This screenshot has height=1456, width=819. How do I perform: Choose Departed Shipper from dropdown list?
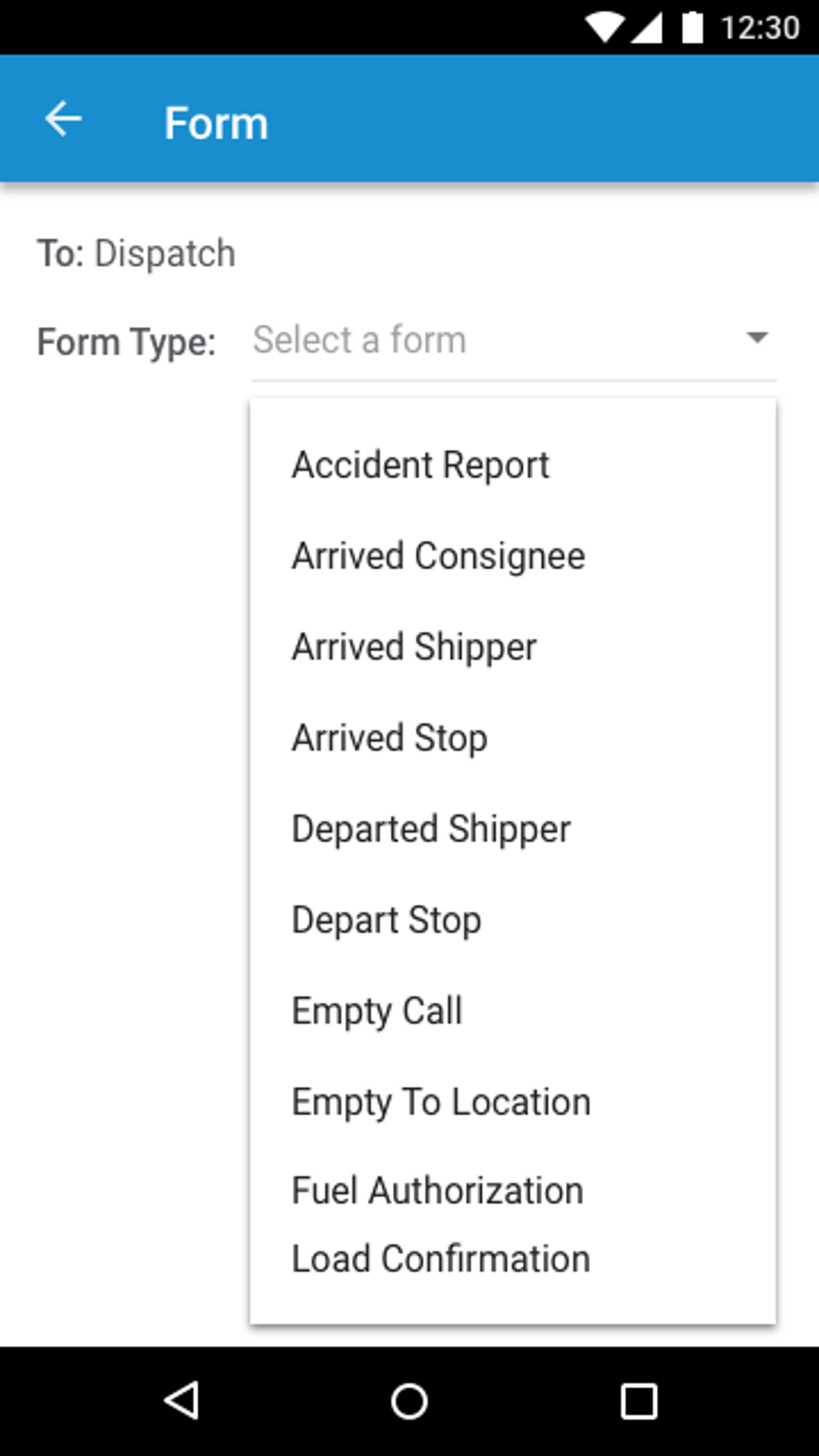[x=431, y=829]
